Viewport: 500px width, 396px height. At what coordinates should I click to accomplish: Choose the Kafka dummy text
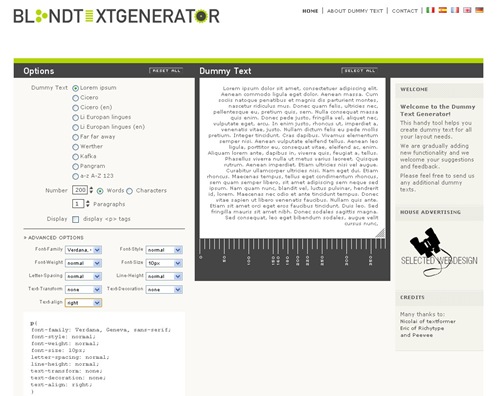76,157
